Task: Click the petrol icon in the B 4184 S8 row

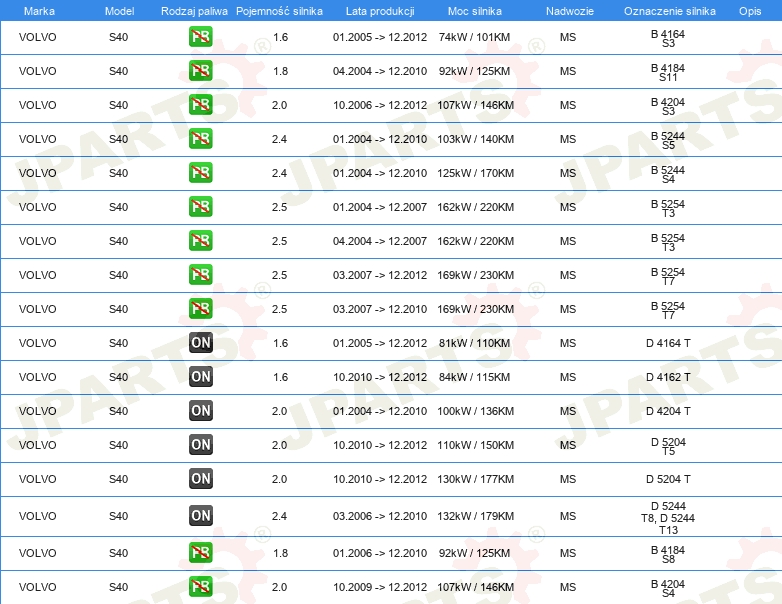Action: (x=200, y=553)
